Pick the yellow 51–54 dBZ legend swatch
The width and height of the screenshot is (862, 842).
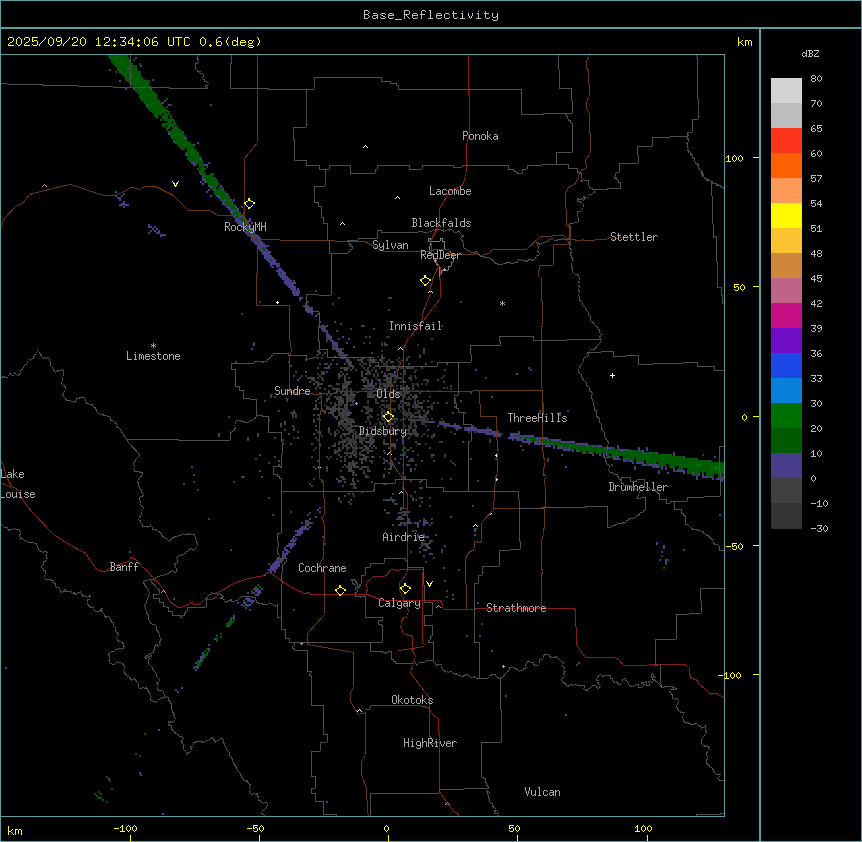[786, 215]
